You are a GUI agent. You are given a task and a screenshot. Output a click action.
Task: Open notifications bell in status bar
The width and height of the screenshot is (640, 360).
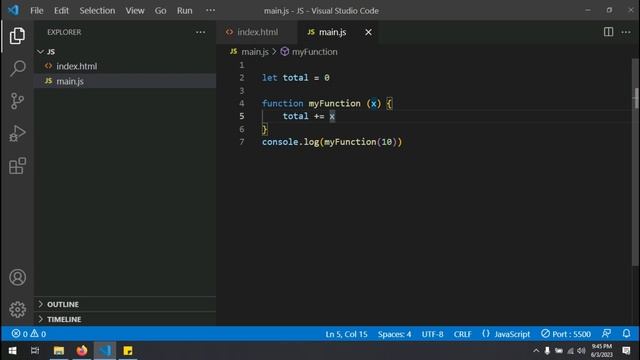[626, 334]
